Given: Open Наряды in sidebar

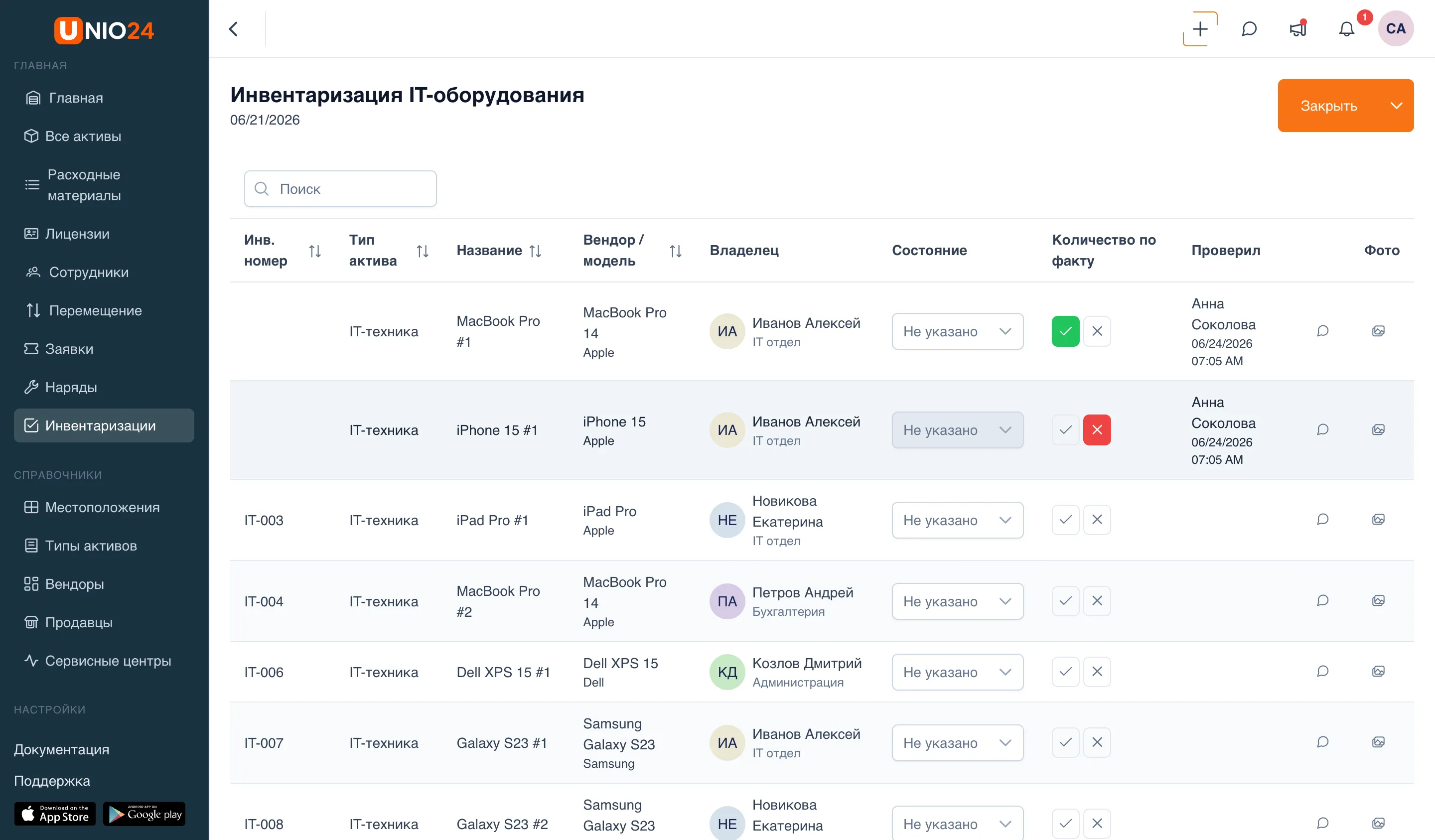Looking at the screenshot, I should pos(104,387).
